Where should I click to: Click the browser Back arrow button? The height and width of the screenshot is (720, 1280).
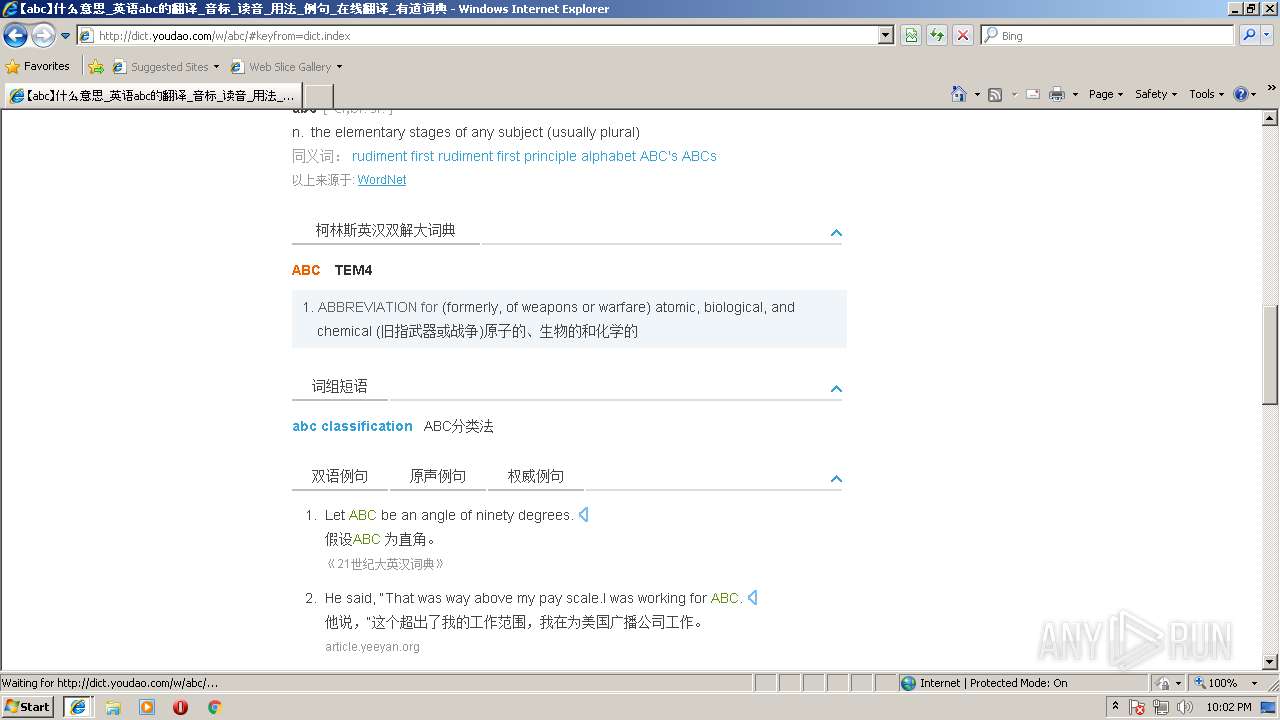click(15, 36)
